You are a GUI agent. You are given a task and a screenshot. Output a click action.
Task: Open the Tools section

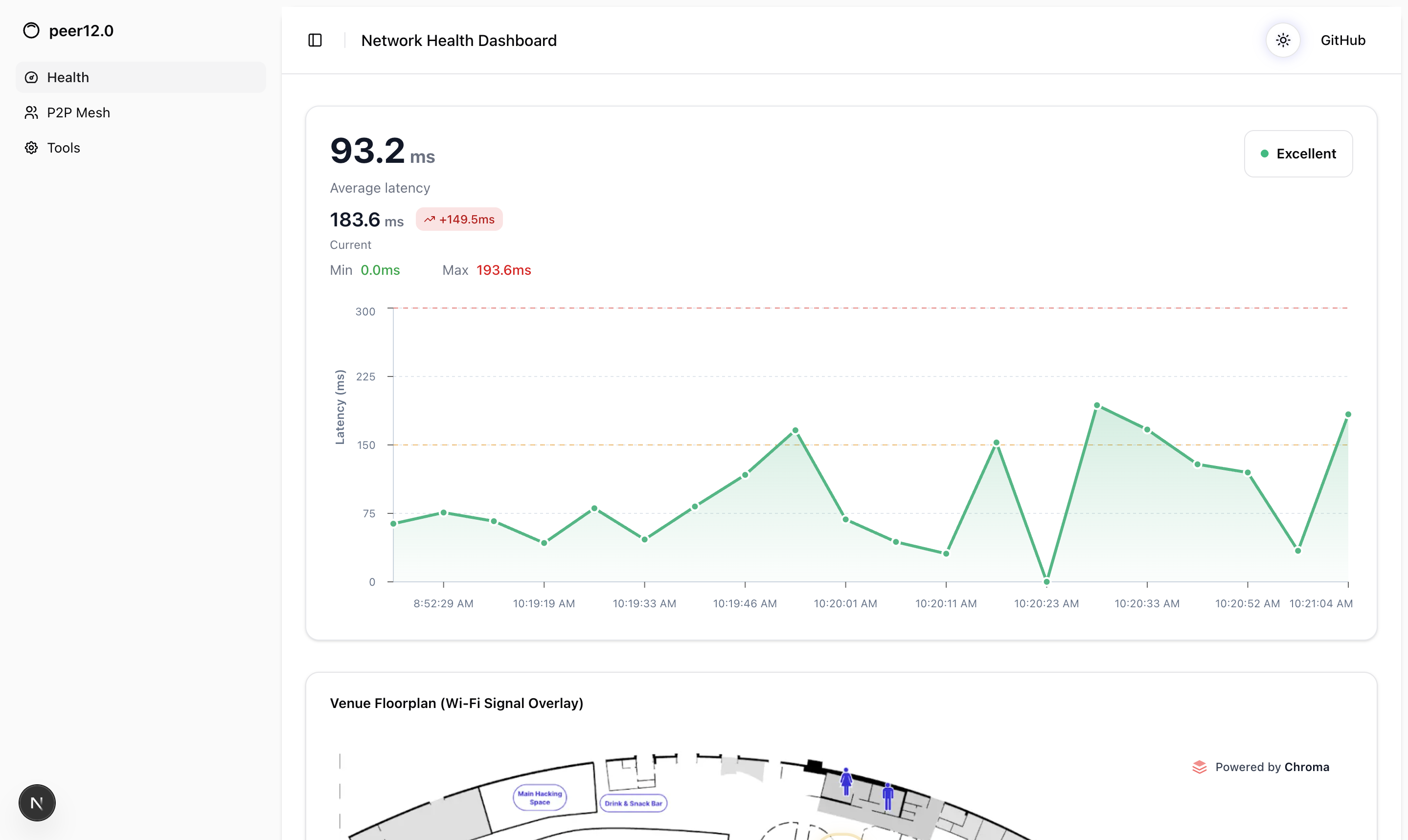coord(64,148)
